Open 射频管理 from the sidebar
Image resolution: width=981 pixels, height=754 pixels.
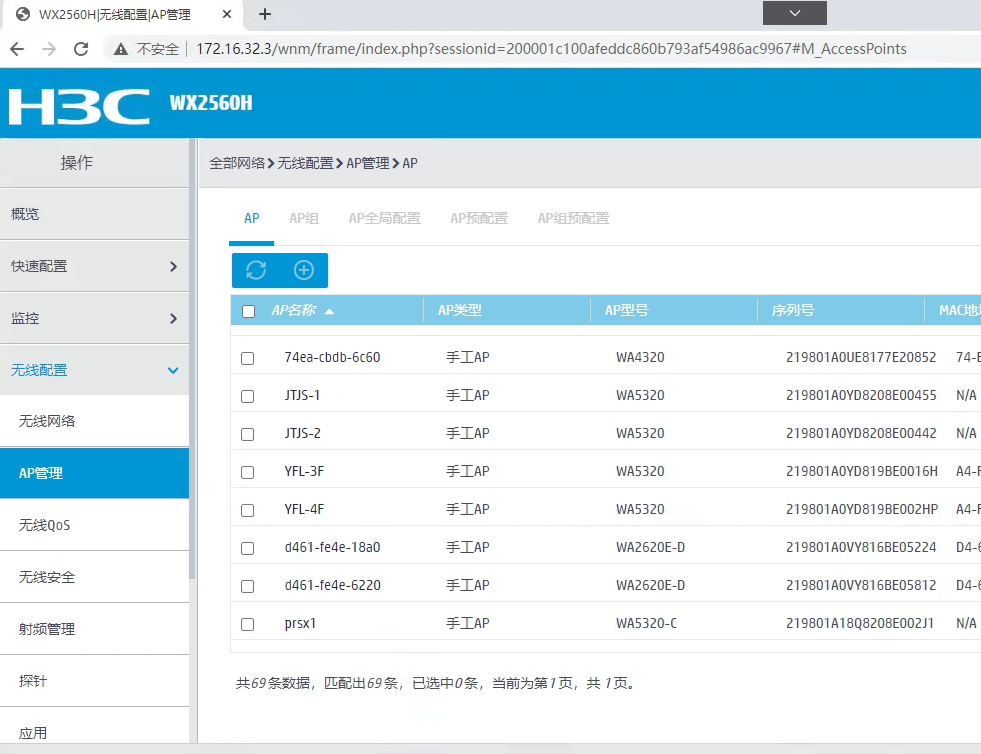[47, 629]
